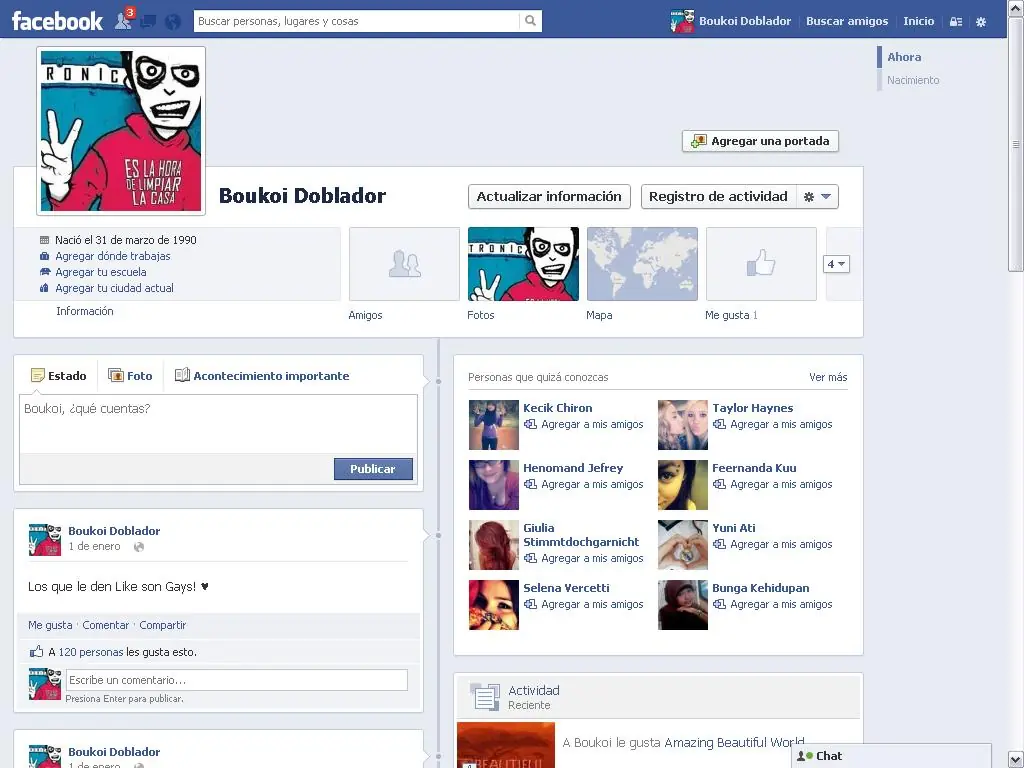Click the Actividad Reciente icon
The height and width of the screenshot is (768, 1024).
[485, 697]
